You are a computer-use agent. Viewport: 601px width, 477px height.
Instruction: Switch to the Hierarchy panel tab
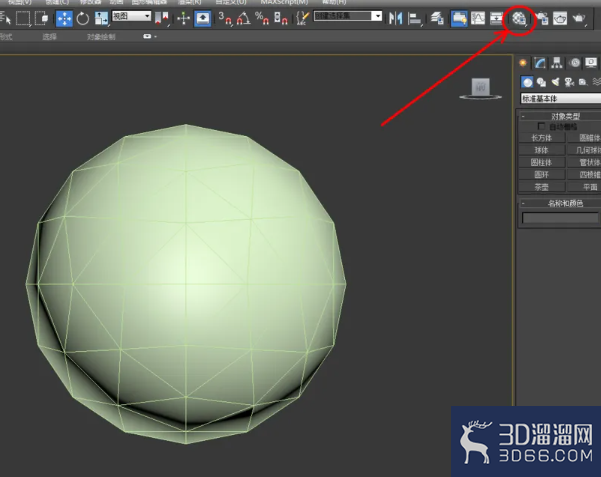[x=557, y=63]
